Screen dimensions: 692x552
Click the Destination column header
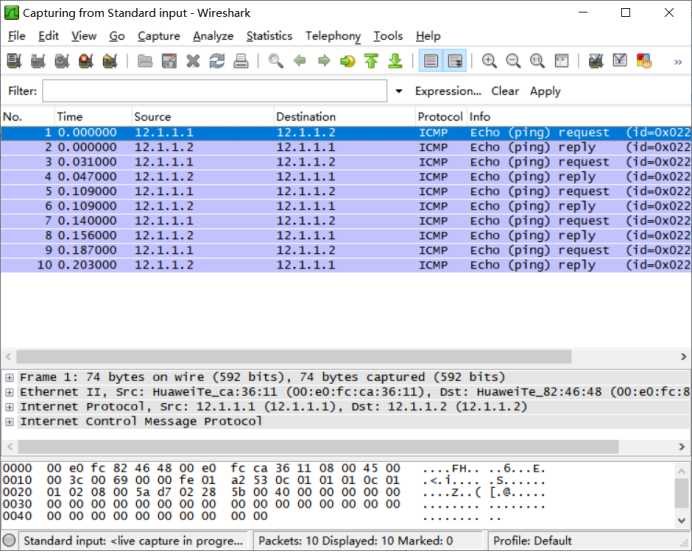pos(345,117)
